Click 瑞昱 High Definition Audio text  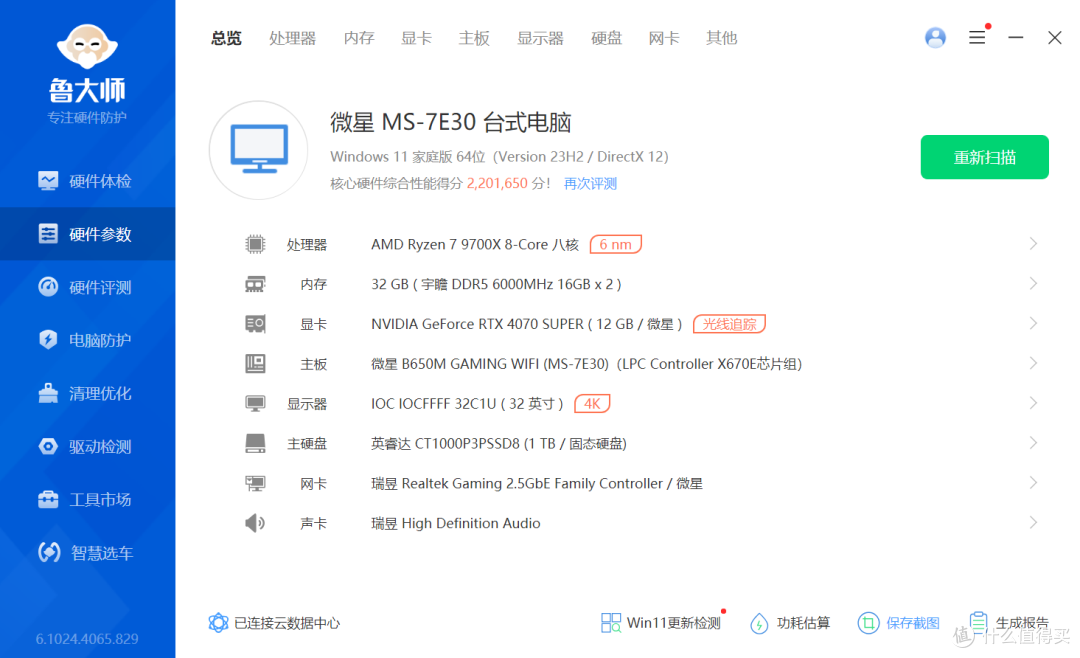455,524
